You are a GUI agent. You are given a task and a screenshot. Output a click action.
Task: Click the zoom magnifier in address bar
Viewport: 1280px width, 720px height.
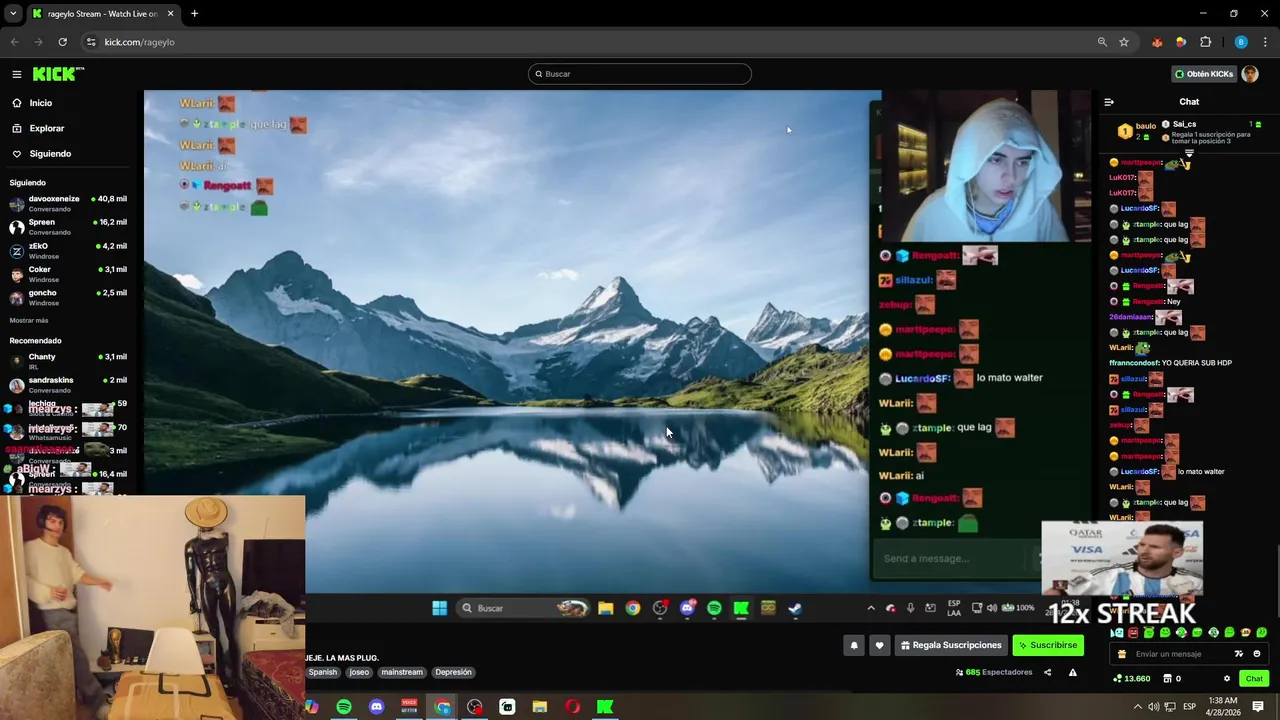coord(1102,42)
